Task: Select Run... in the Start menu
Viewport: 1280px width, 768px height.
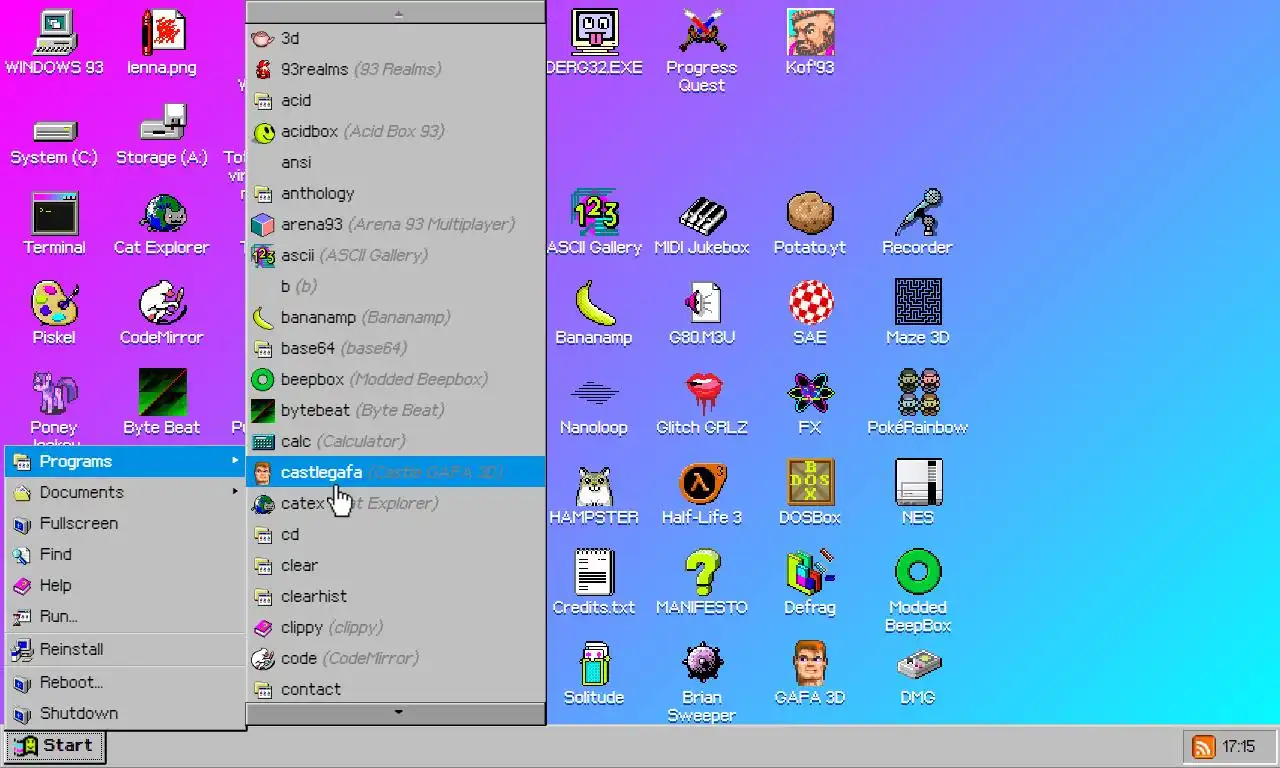Action: pyautogui.click(x=125, y=616)
